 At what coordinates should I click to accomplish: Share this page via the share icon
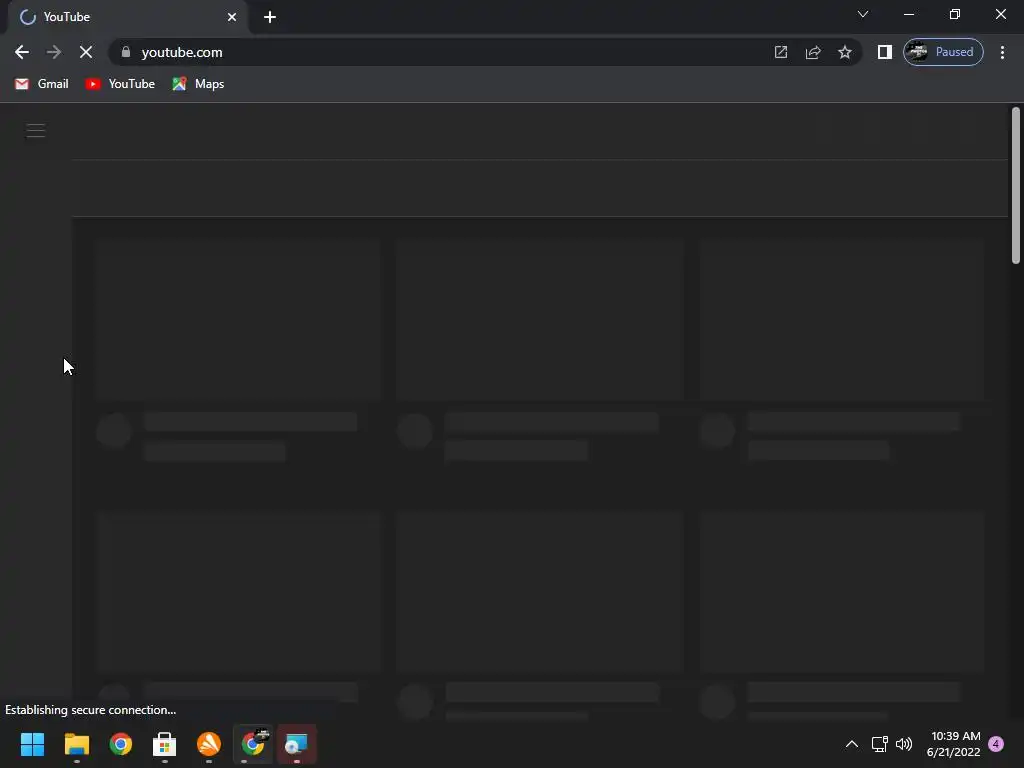click(813, 52)
